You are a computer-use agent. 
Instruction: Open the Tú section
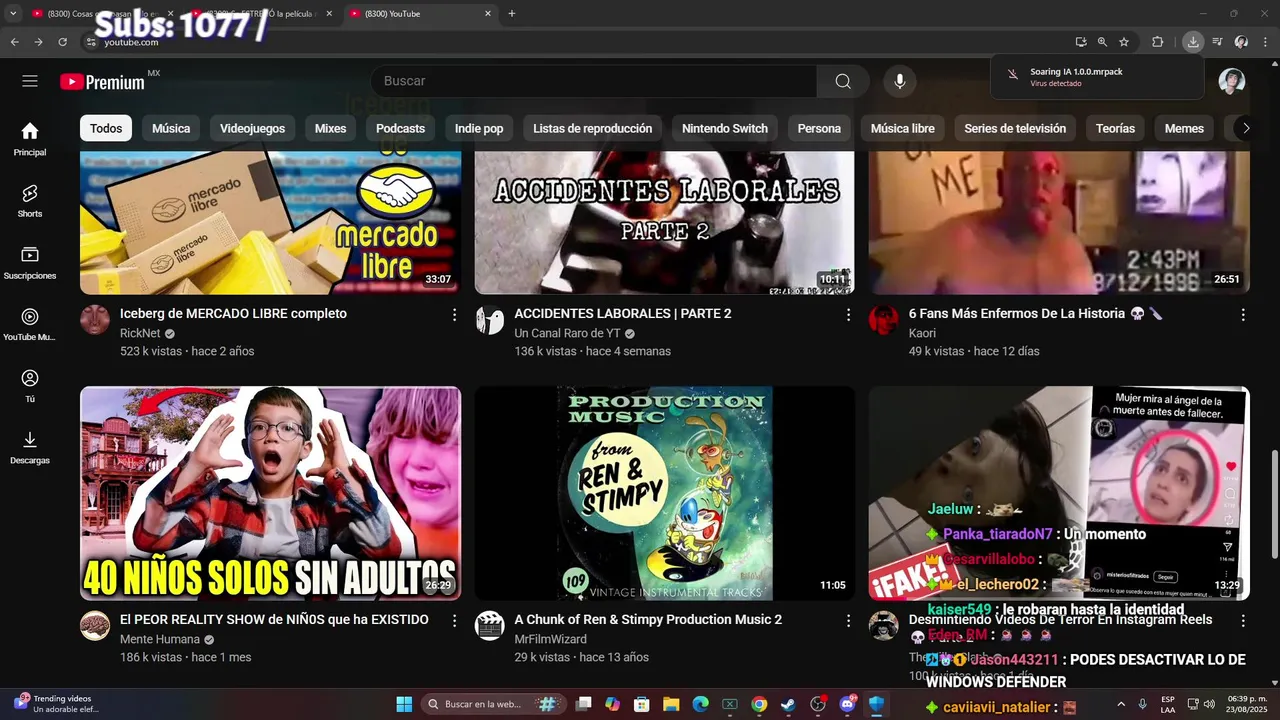point(30,386)
